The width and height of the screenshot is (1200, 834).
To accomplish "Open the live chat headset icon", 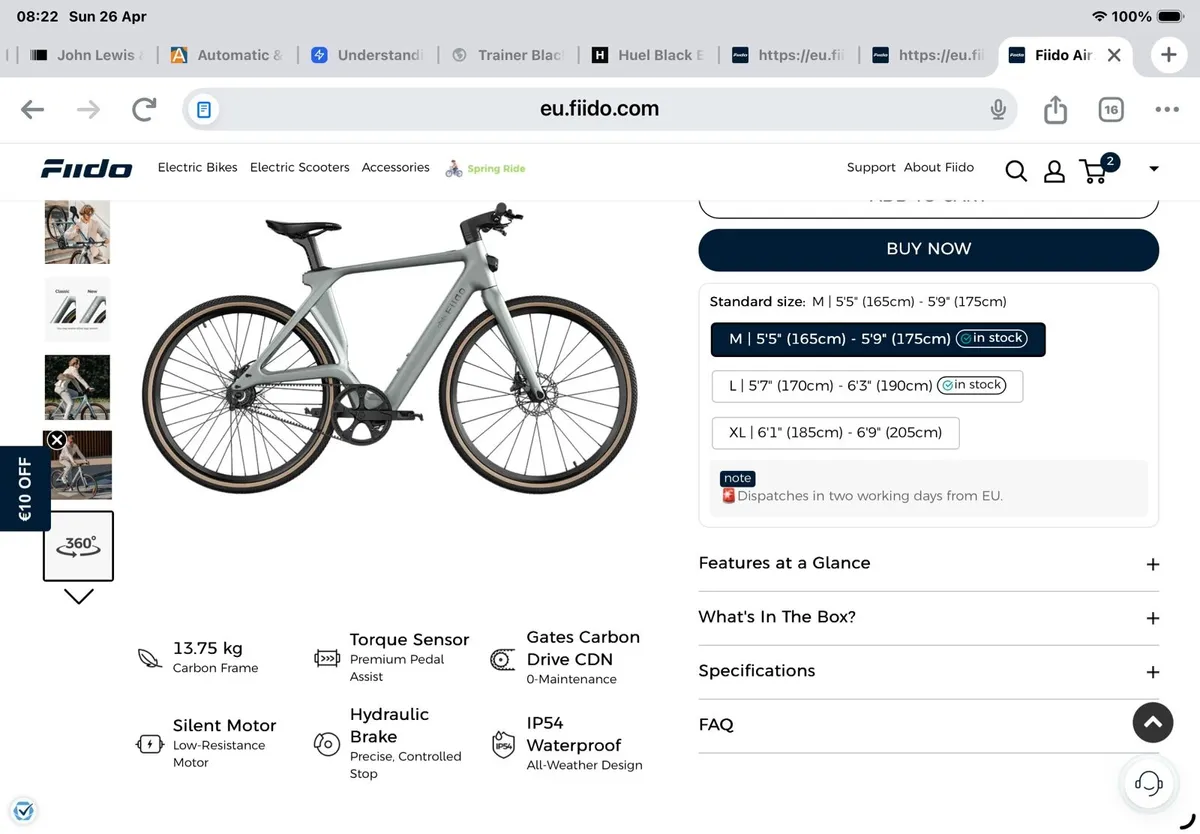I will point(1148,783).
